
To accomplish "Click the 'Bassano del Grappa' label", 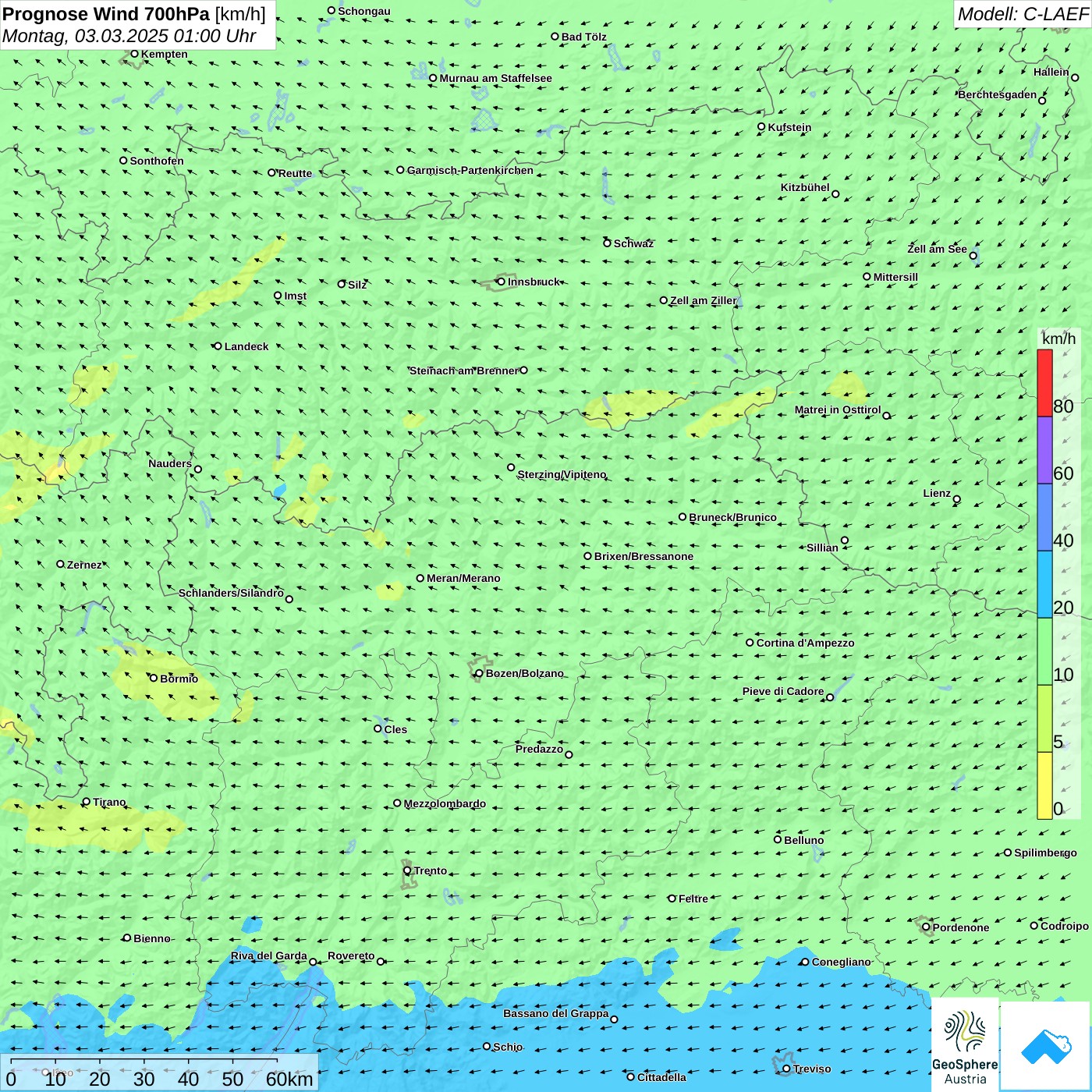I will tap(556, 1013).
